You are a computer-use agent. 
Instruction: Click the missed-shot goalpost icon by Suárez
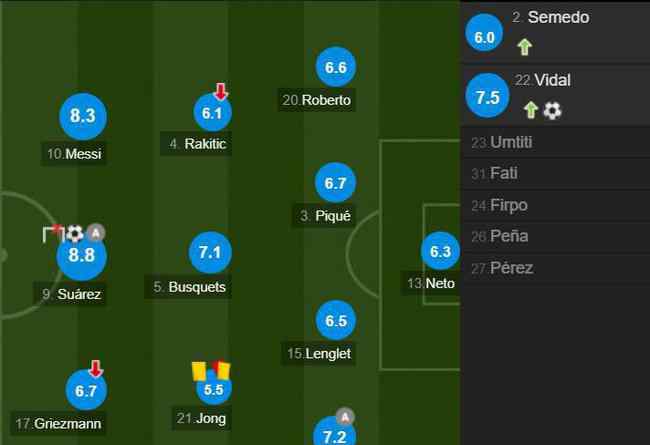(x=53, y=233)
